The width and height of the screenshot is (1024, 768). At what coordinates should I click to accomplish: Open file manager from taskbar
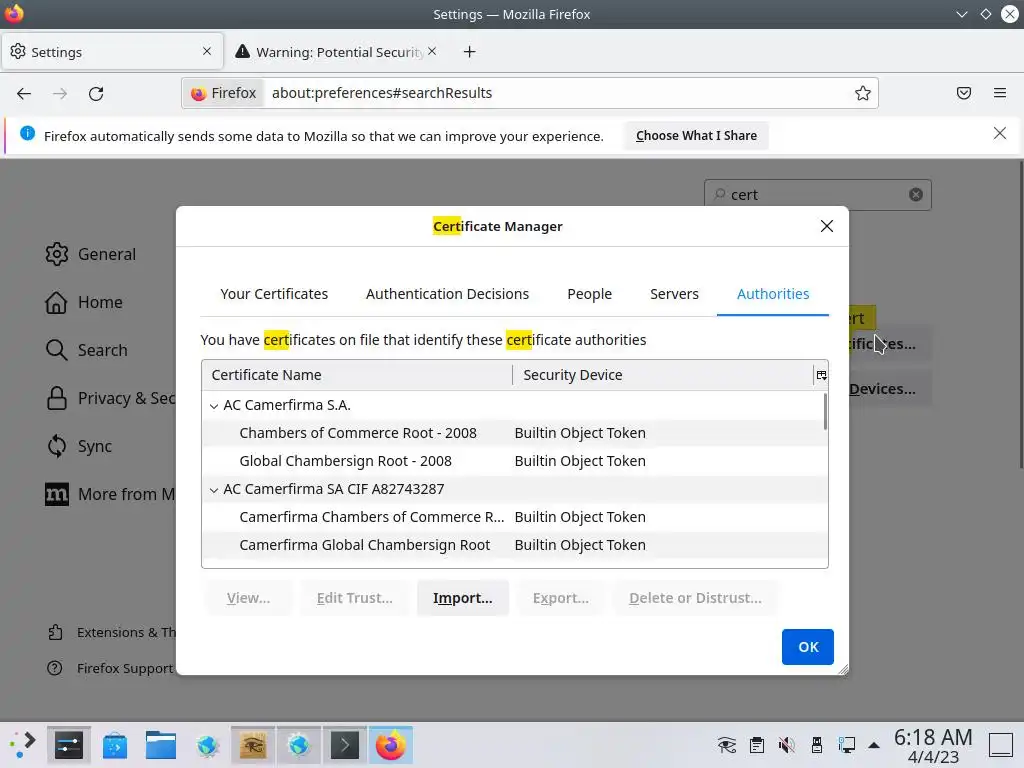click(161, 744)
